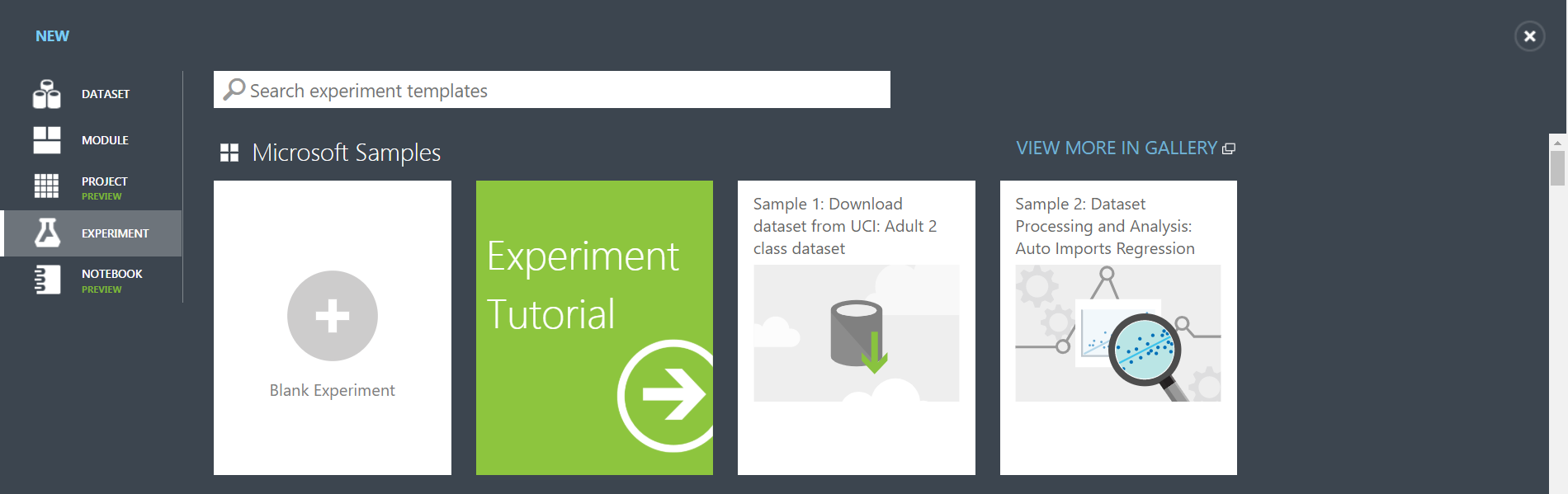Click the Sample 2 magnifying glass thumbnail
The height and width of the screenshot is (494, 1568).
(1117, 333)
